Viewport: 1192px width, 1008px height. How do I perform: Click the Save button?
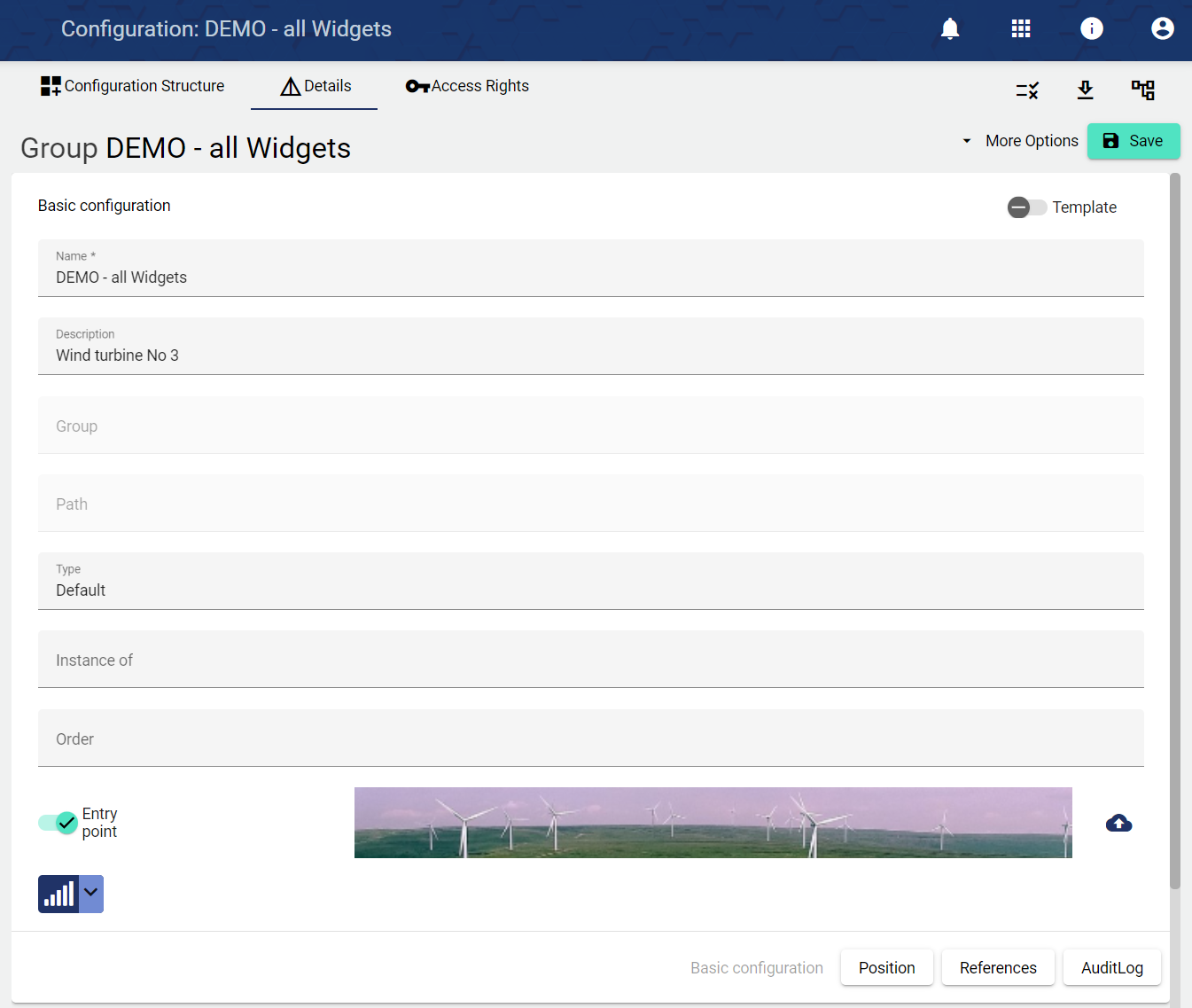pyautogui.click(x=1133, y=141)
